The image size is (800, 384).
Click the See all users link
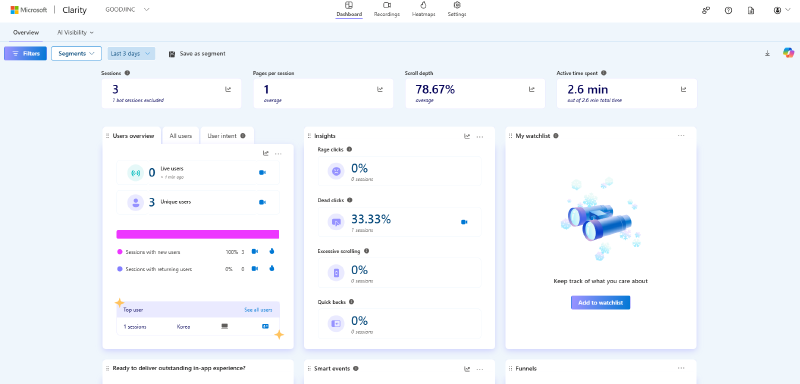tap(258, 310)
